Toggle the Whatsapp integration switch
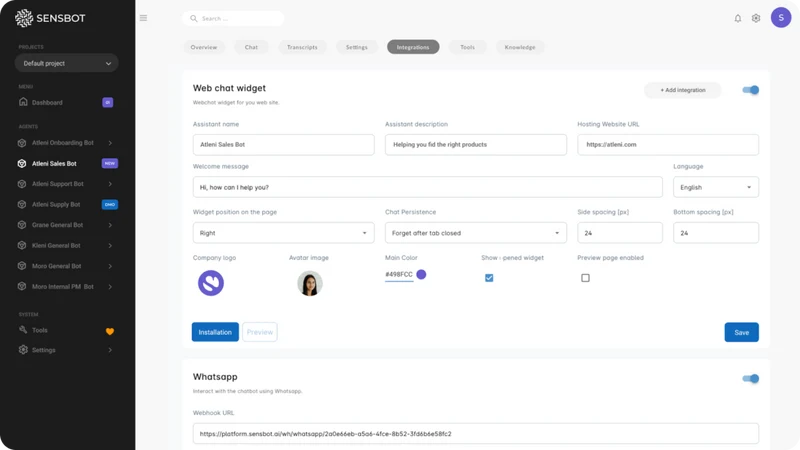The image size is (800, 450). [751, 379]
